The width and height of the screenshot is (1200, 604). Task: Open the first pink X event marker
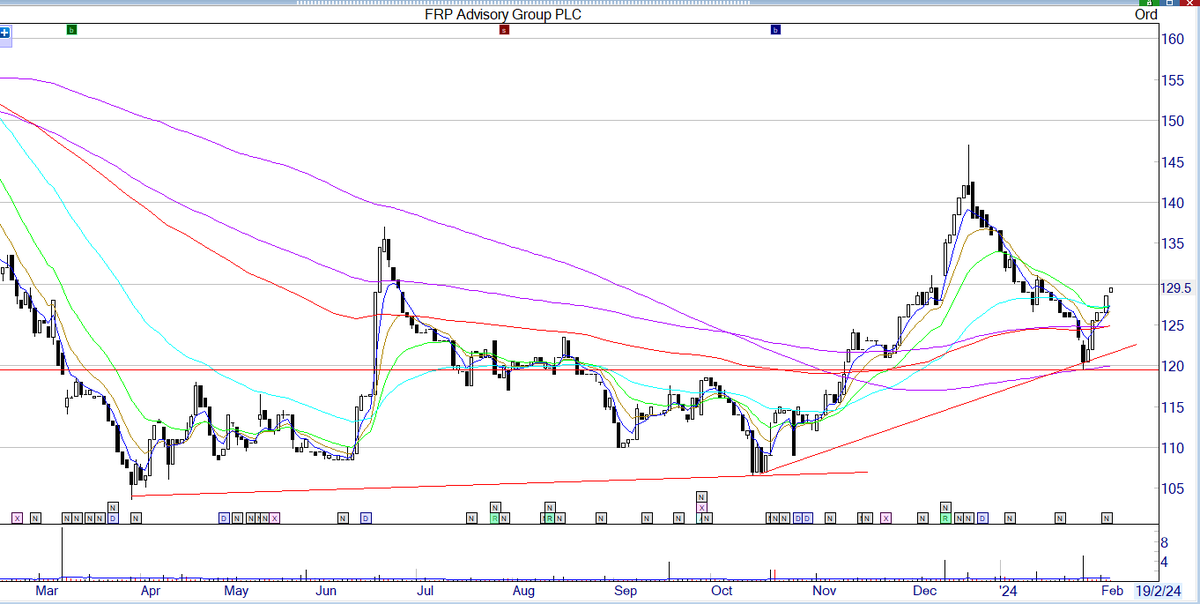(x=16, y=518)
